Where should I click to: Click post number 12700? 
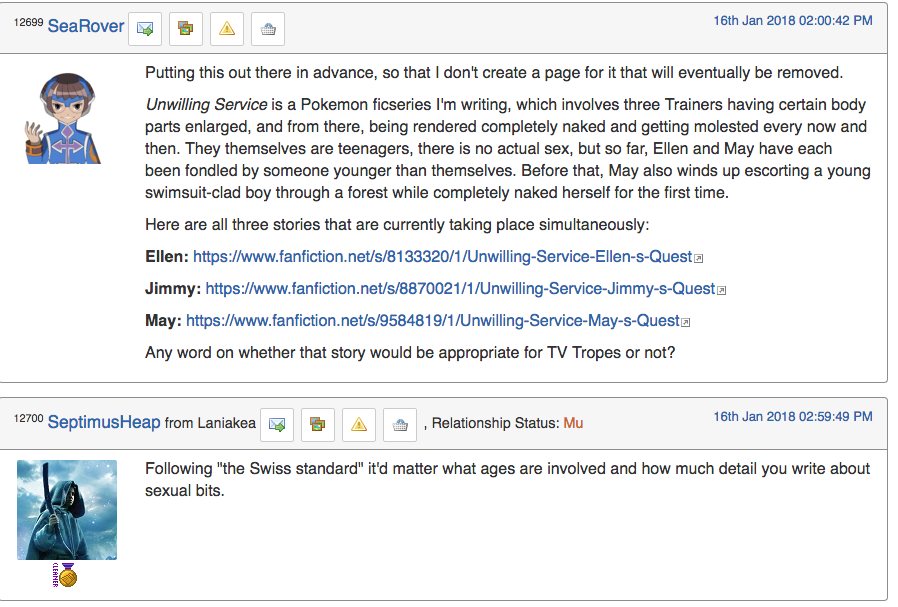click(x=29, y=419)
